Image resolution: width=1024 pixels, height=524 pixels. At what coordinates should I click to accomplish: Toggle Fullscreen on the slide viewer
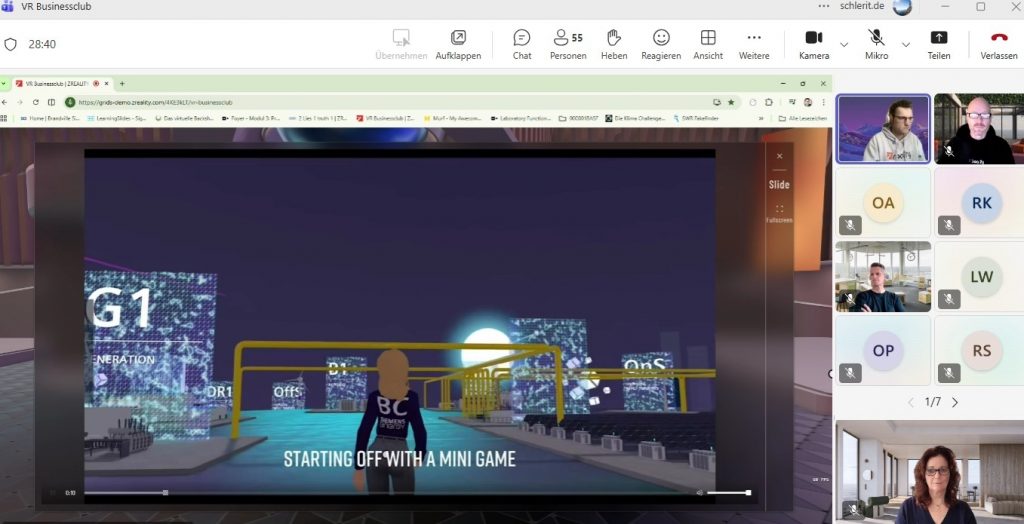tap(779, 213)
